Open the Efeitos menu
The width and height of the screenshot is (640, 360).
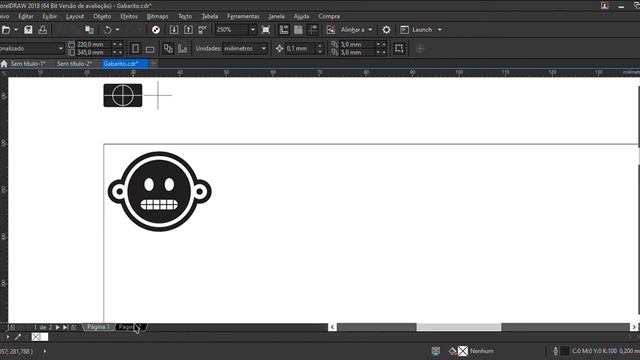coord(129,16)
